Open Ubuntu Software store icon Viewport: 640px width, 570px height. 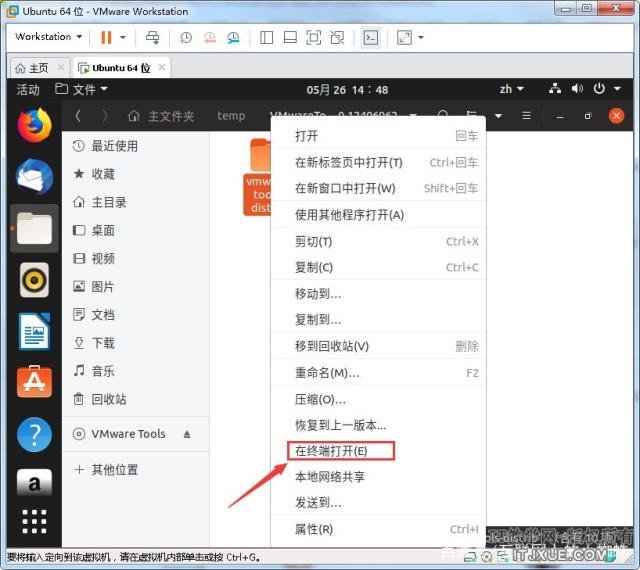point(34,383)
